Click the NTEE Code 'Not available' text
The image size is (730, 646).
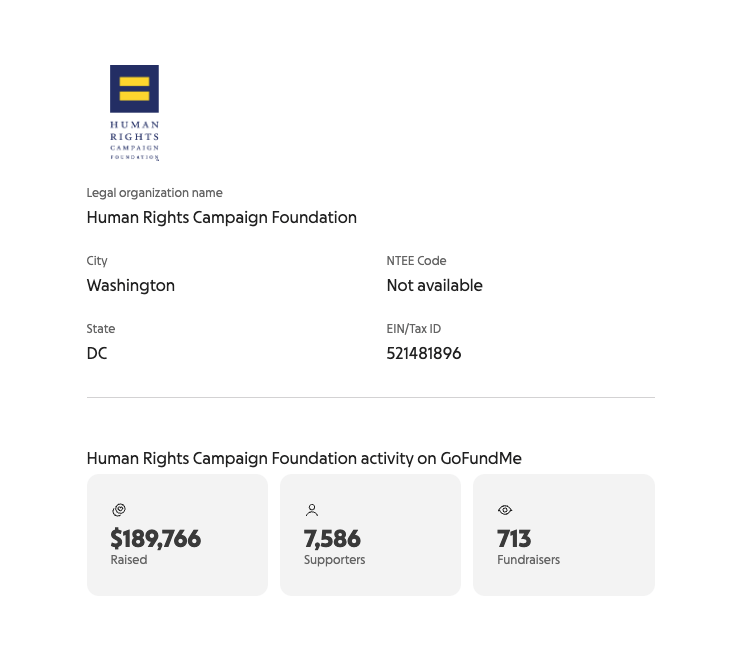pyautogui.click(x=434, y=285)
